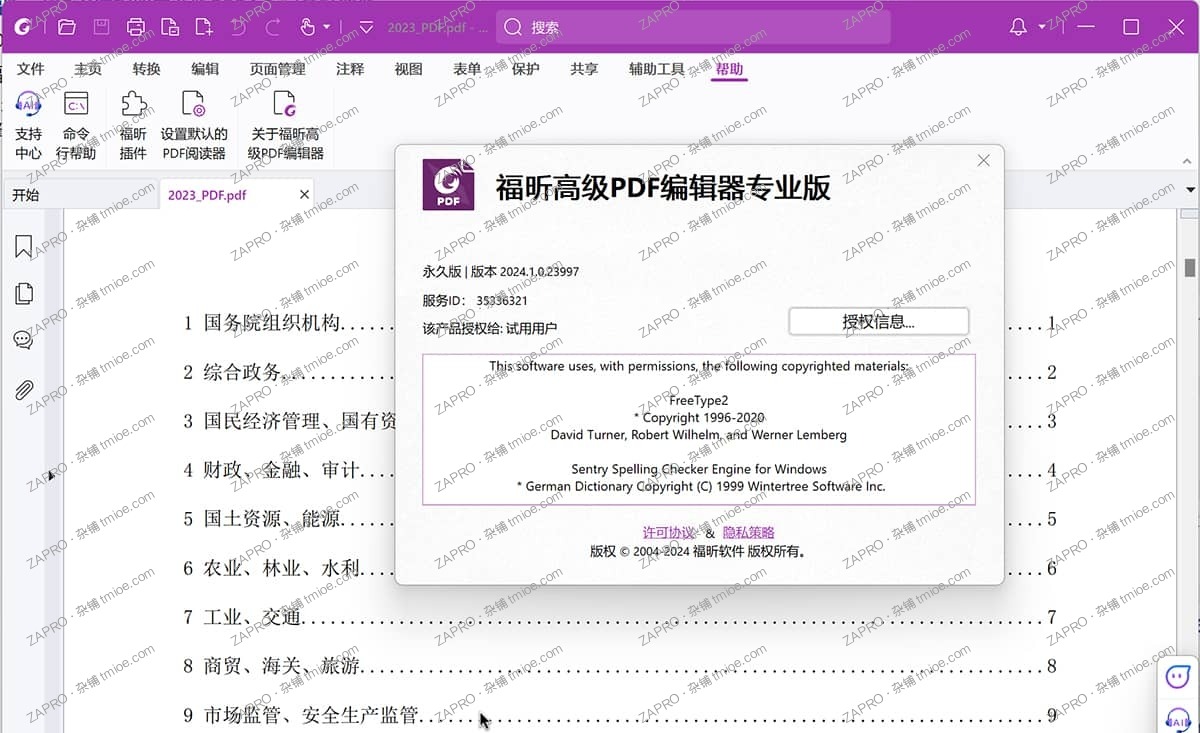Click the search box in title bar
Screen dimensions: 1200x733
(x=693, y=27)
